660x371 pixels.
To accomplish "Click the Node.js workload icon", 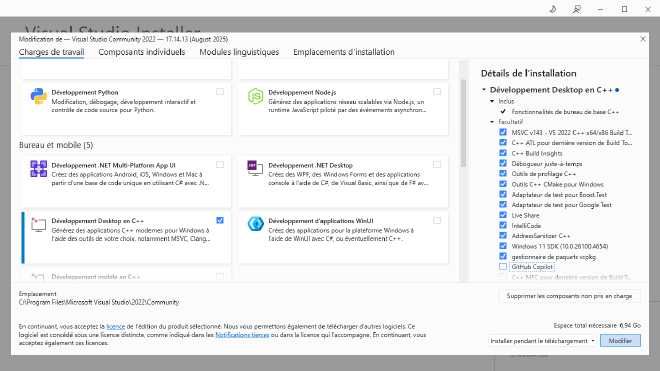I will pos(255,96).
